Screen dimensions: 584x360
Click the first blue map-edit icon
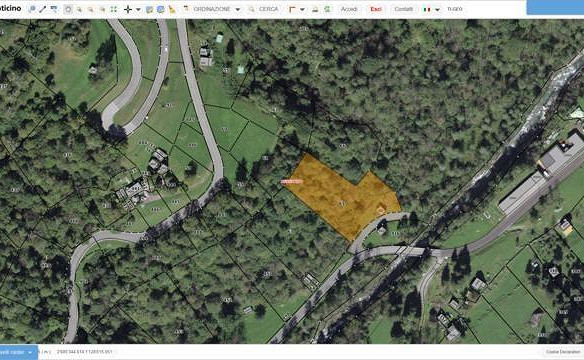149,10
